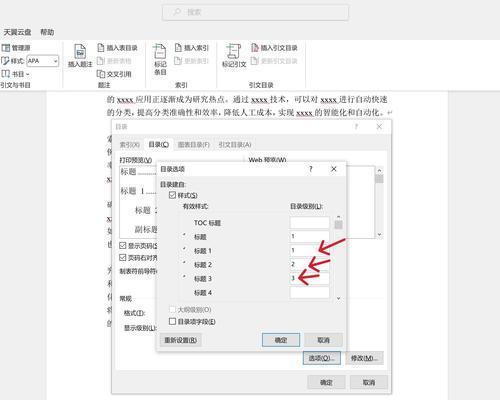This screenshot has height=400, width=500.
Task: Enable the 目录项字段(E) checkbox
Action: (x=172, y=322)
